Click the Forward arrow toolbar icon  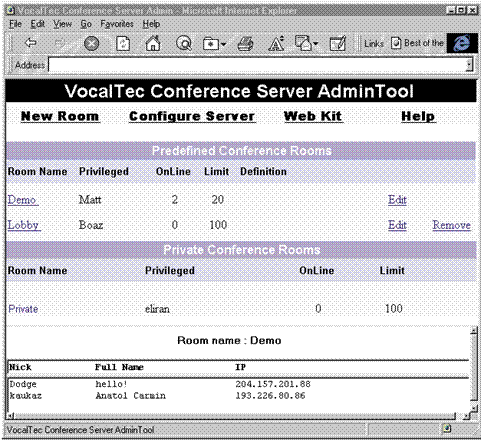(60, 43)
